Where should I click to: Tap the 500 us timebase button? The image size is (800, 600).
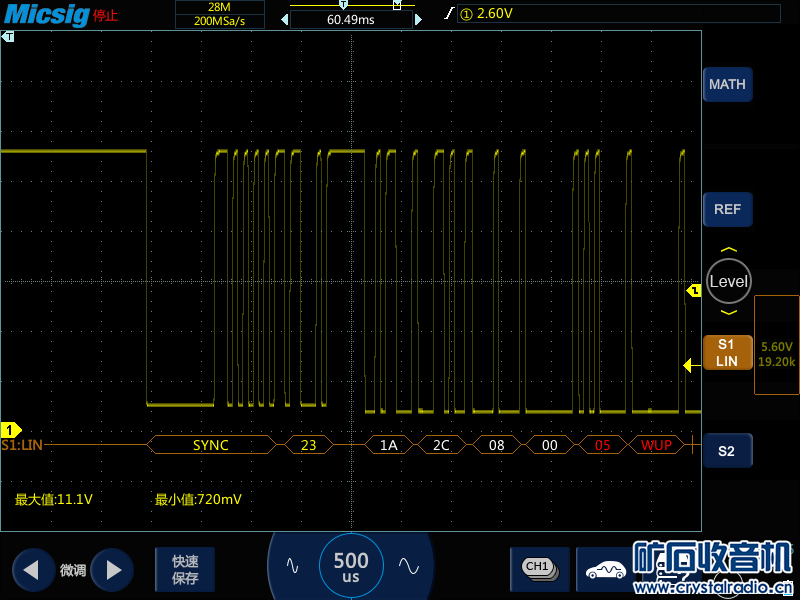(351, 567)
